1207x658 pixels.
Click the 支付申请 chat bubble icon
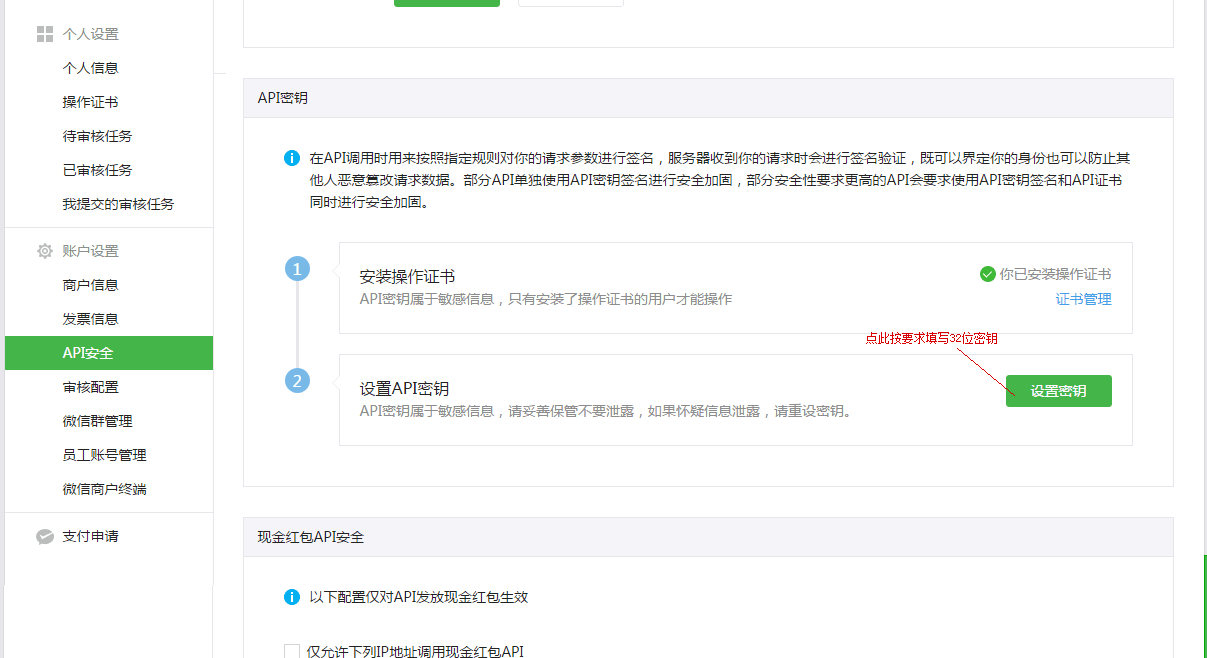point(44,537)
